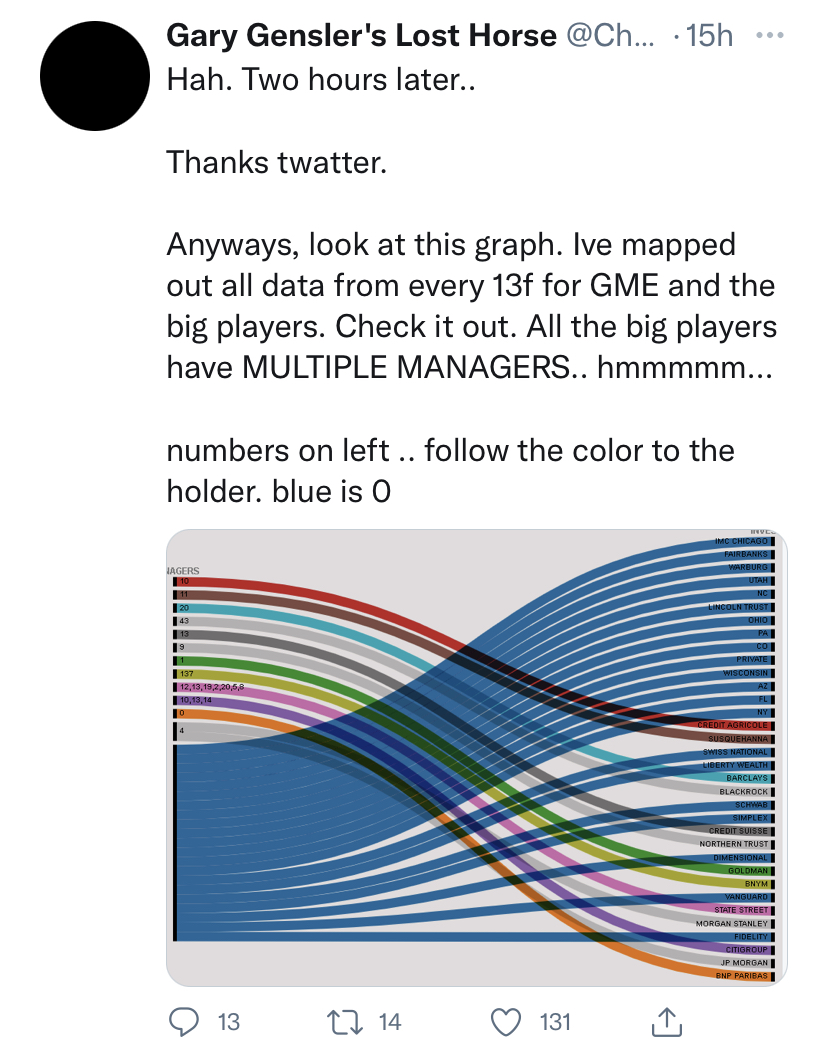Viewport: 828px width, 1059px height.
Task: Click the reply speech bubble icon
Action: 183,1021
